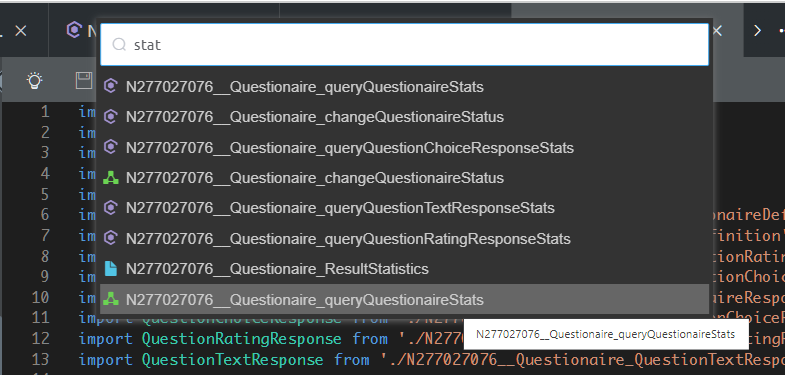The width and height of the screenshot is (785, 375).
Task: Click the magnifier icon in search box
Action: click(119, 45)
